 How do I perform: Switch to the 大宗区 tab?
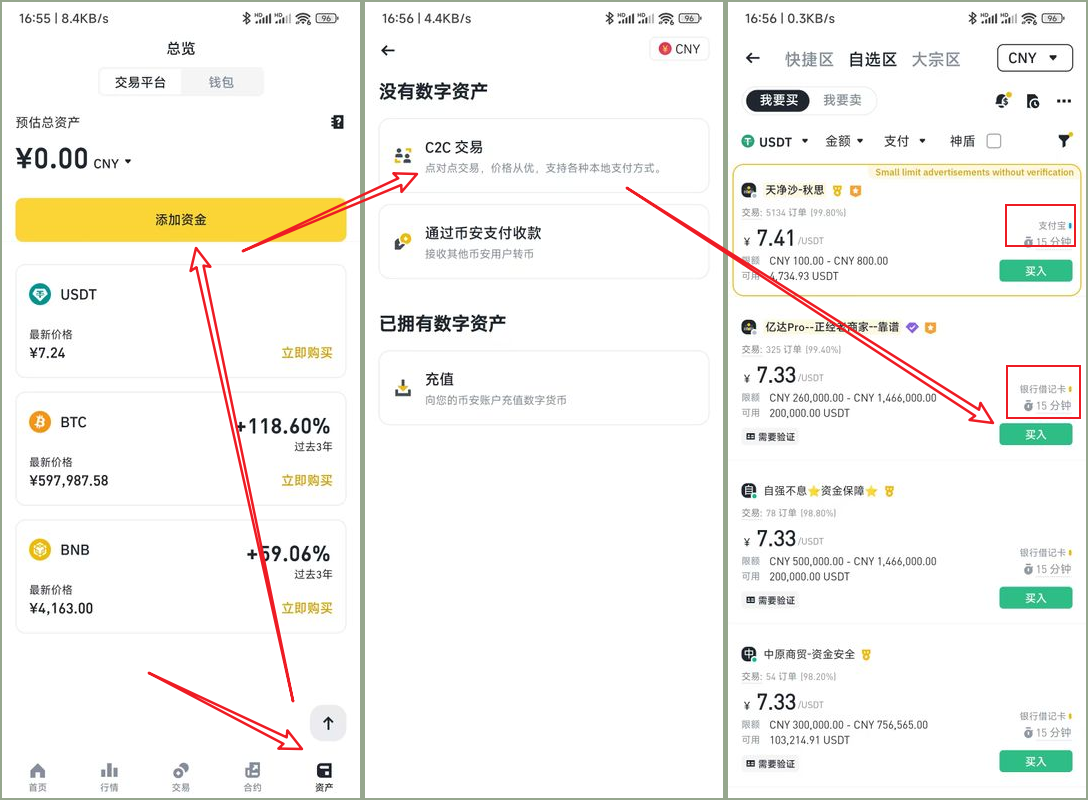coord(935,59)
